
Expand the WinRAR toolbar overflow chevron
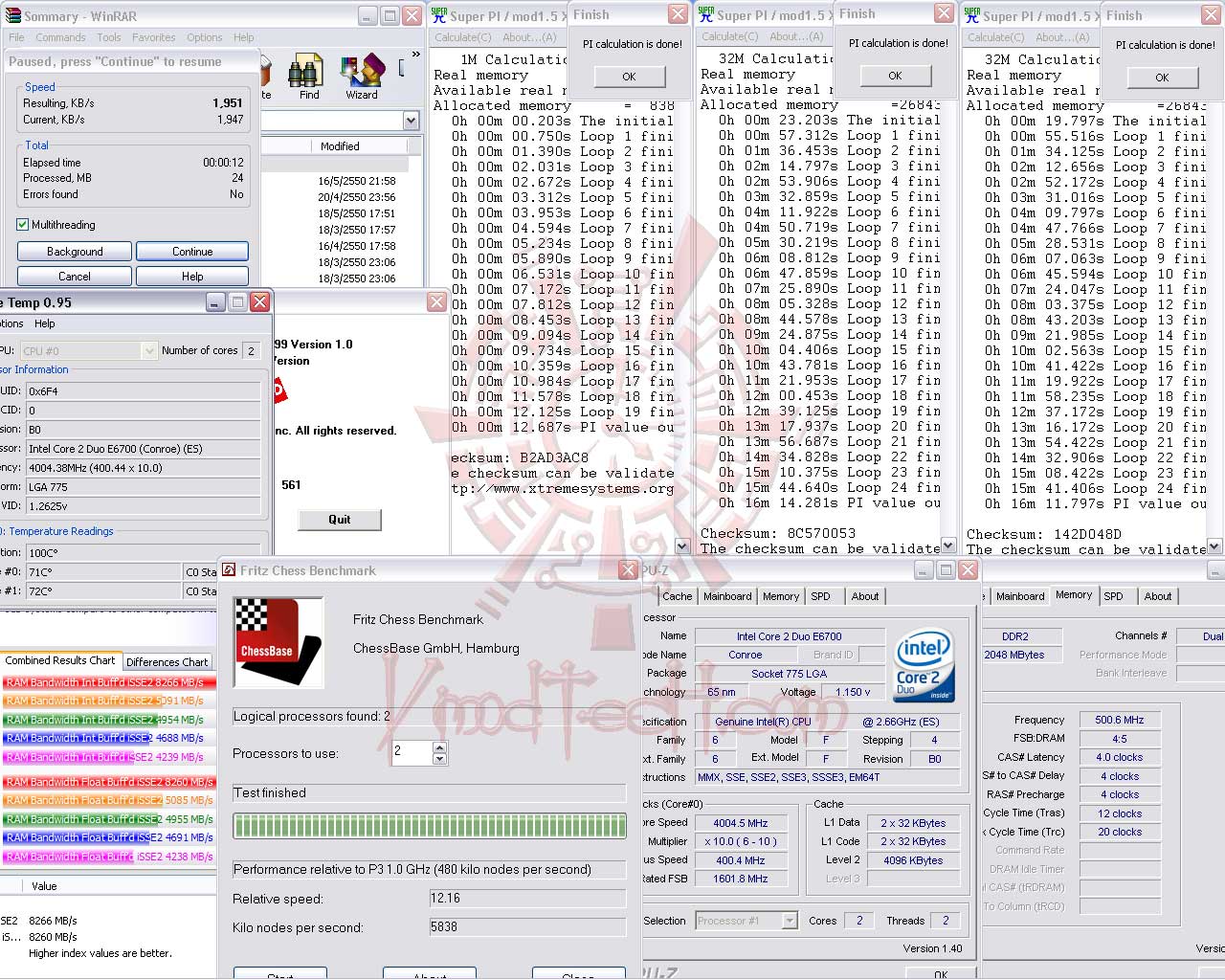[415, 55]
